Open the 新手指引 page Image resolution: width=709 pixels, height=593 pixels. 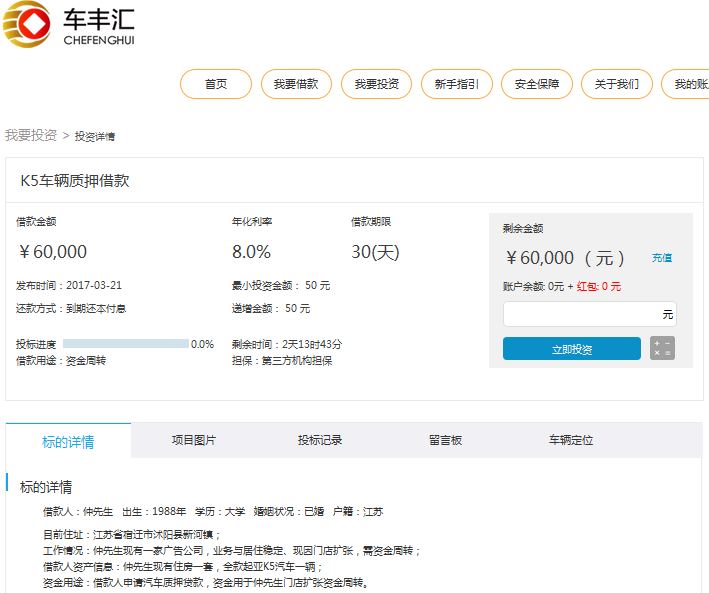pos(456,84)
